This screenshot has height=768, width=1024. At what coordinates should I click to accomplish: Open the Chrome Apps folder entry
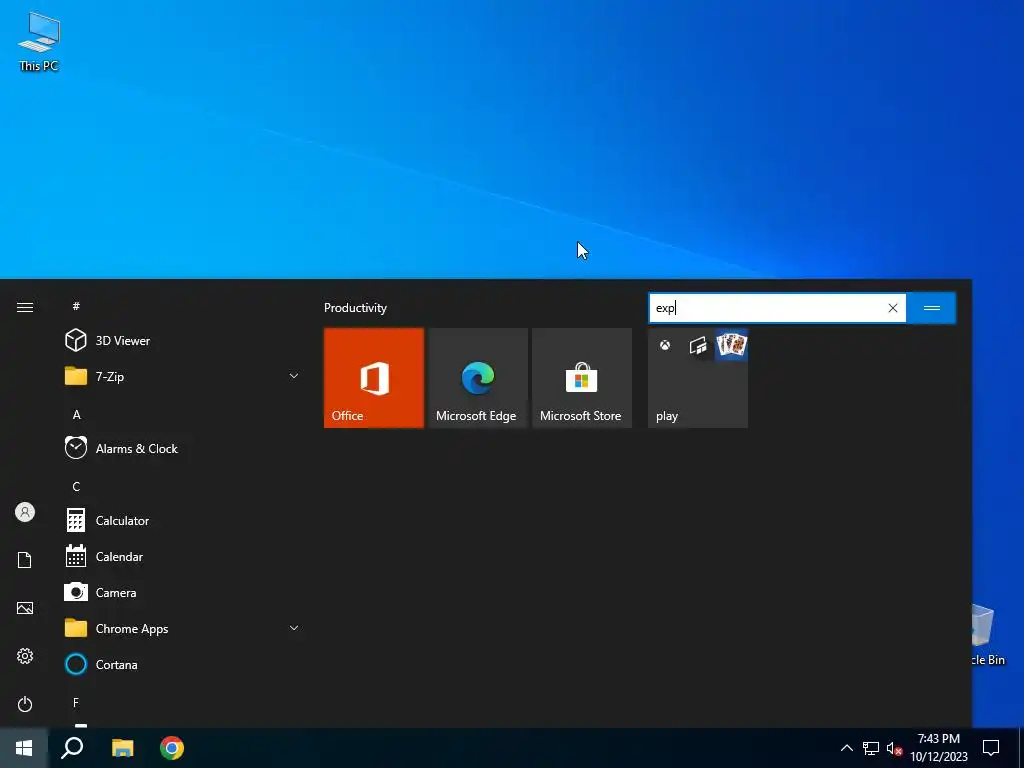coord(183,628)
